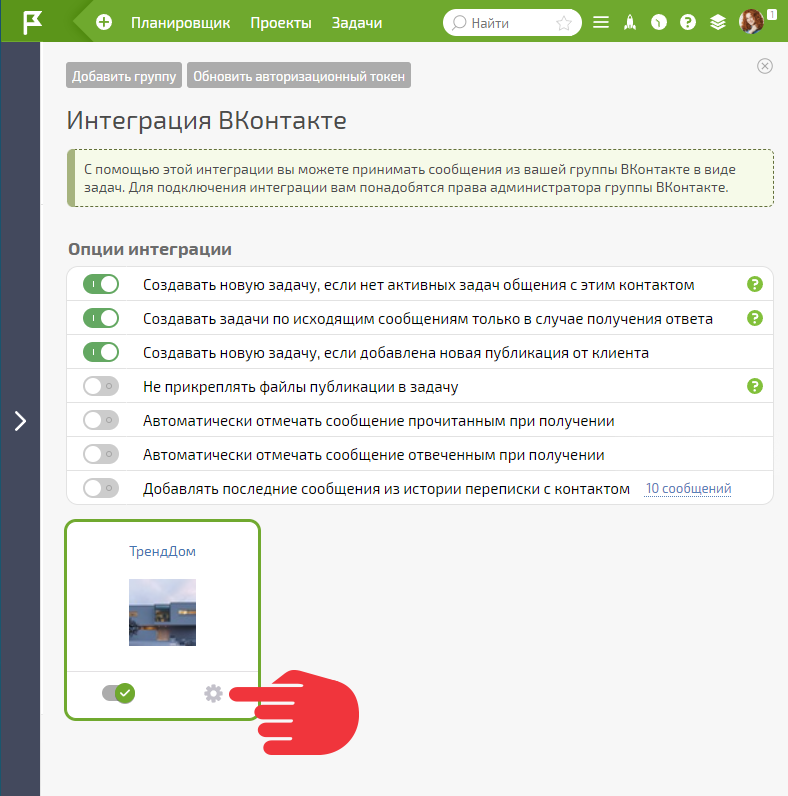Click the layers stack icon in header

pyautogui.click(x=717, y=22)
